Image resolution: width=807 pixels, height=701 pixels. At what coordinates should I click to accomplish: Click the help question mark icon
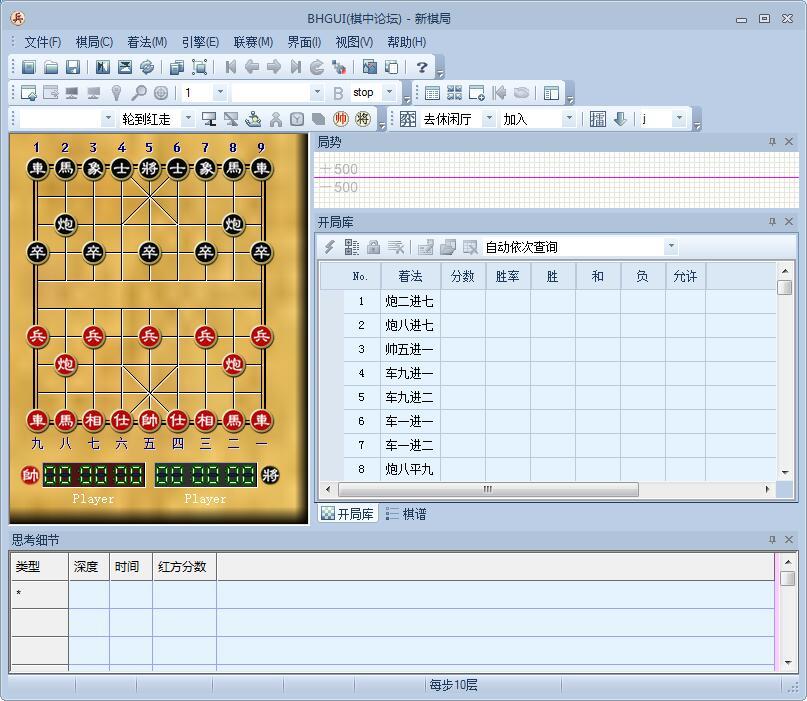[422, 67]
